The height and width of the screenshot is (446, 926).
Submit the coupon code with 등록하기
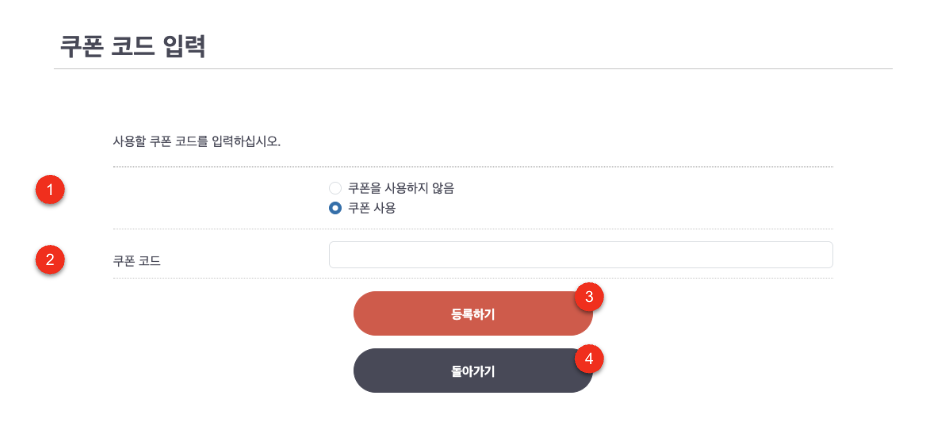(x=472, y=314)
